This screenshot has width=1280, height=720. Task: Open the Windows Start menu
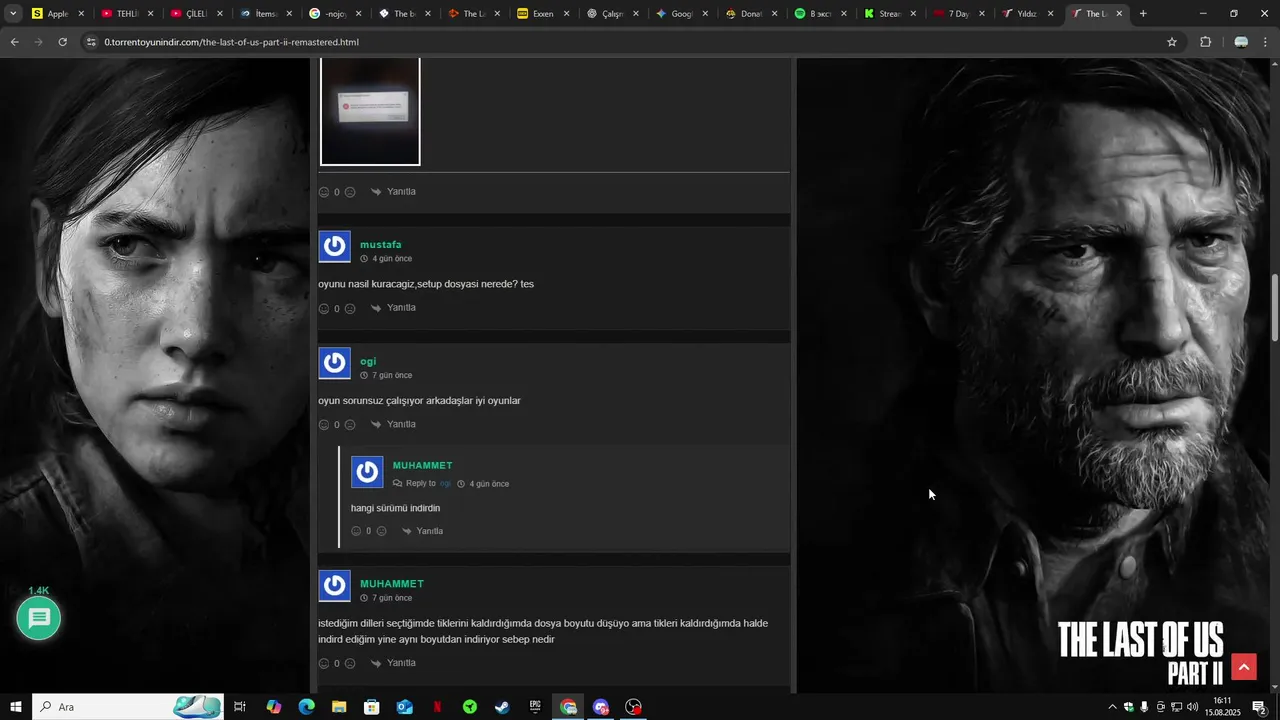(16, 707)
